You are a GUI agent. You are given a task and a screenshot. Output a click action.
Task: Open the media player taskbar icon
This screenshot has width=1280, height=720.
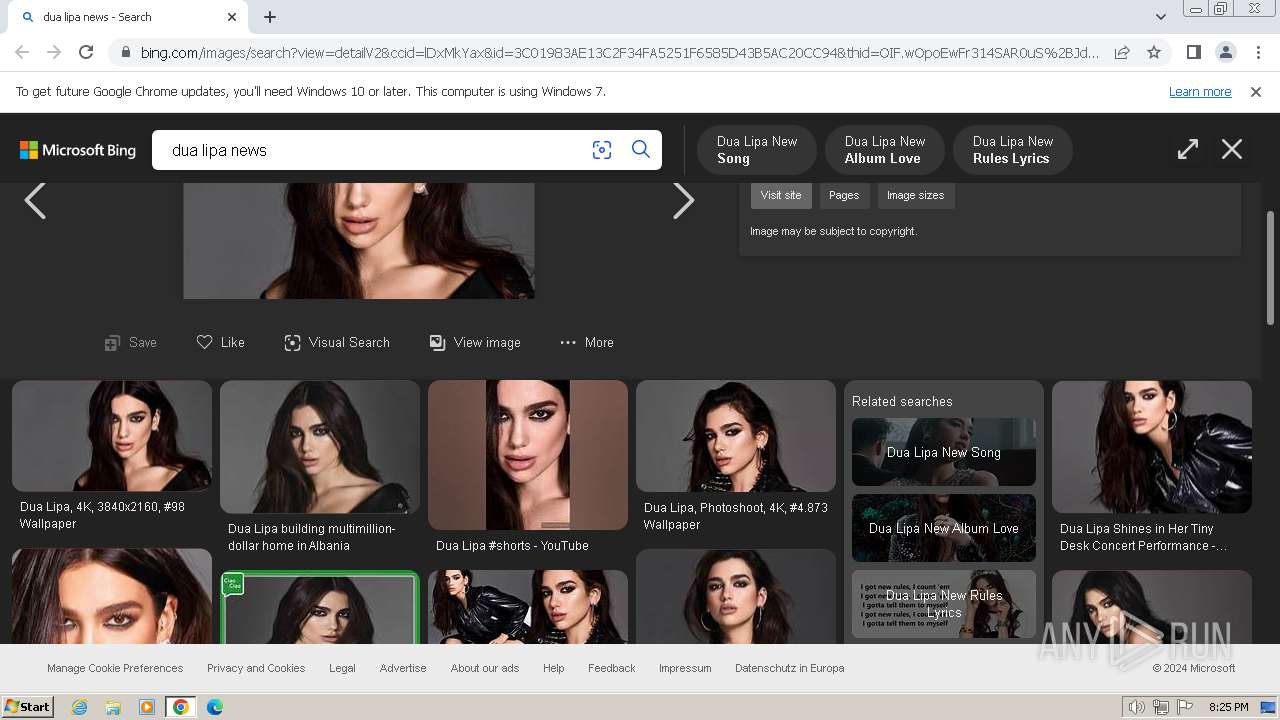(x=147, y=707)
